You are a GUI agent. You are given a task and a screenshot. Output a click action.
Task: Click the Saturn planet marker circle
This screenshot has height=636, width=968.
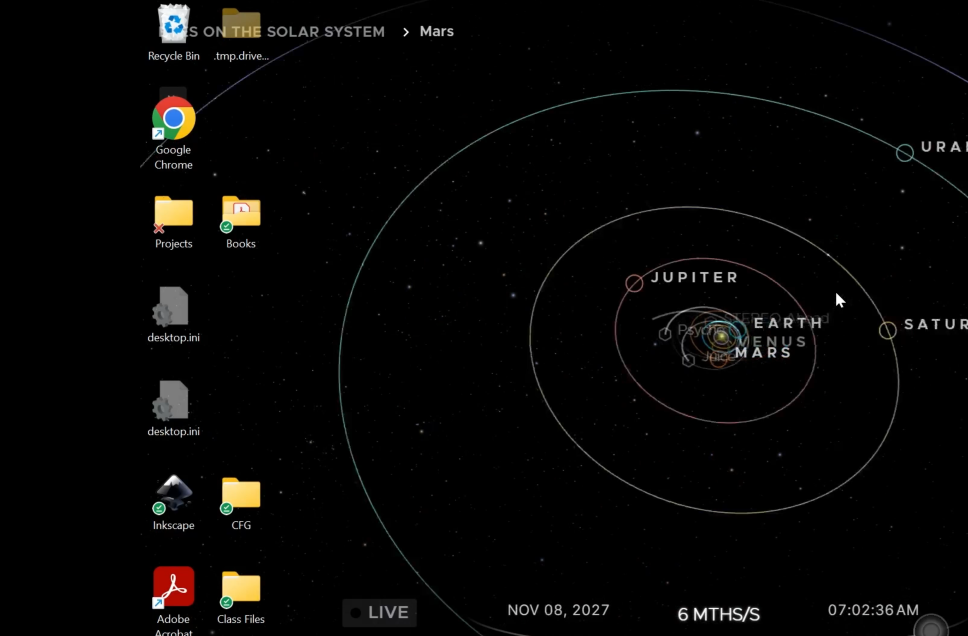coord(888,330)
